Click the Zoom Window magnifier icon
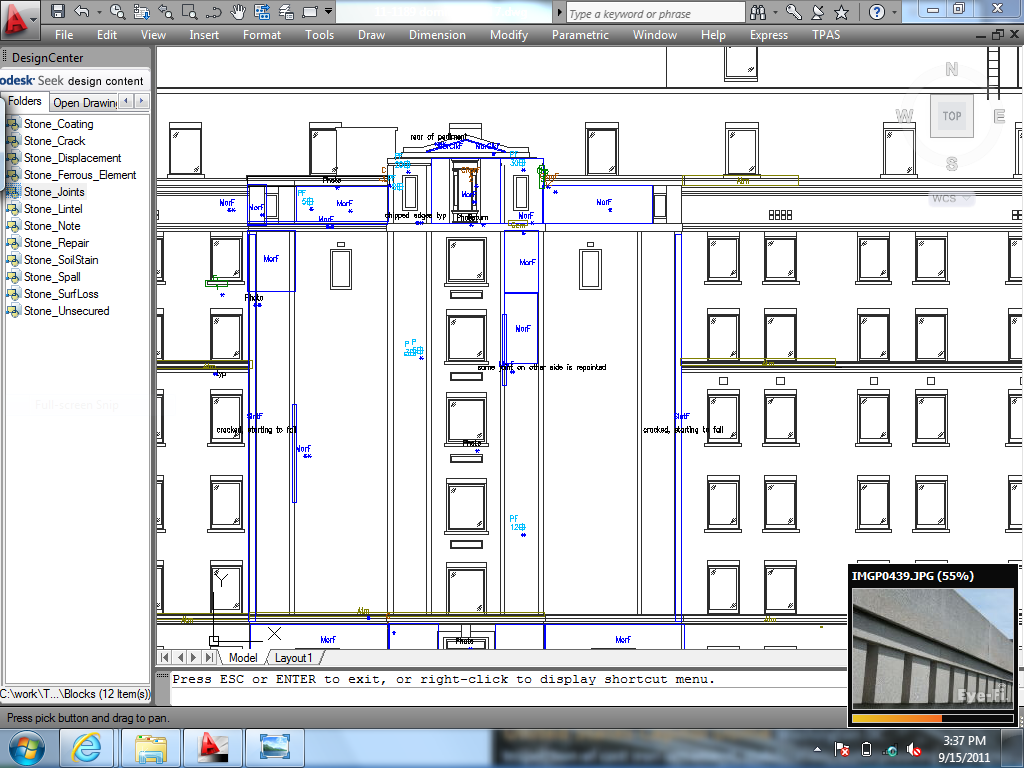Screen dimensions: 1024x768 (x=188, y=12)
